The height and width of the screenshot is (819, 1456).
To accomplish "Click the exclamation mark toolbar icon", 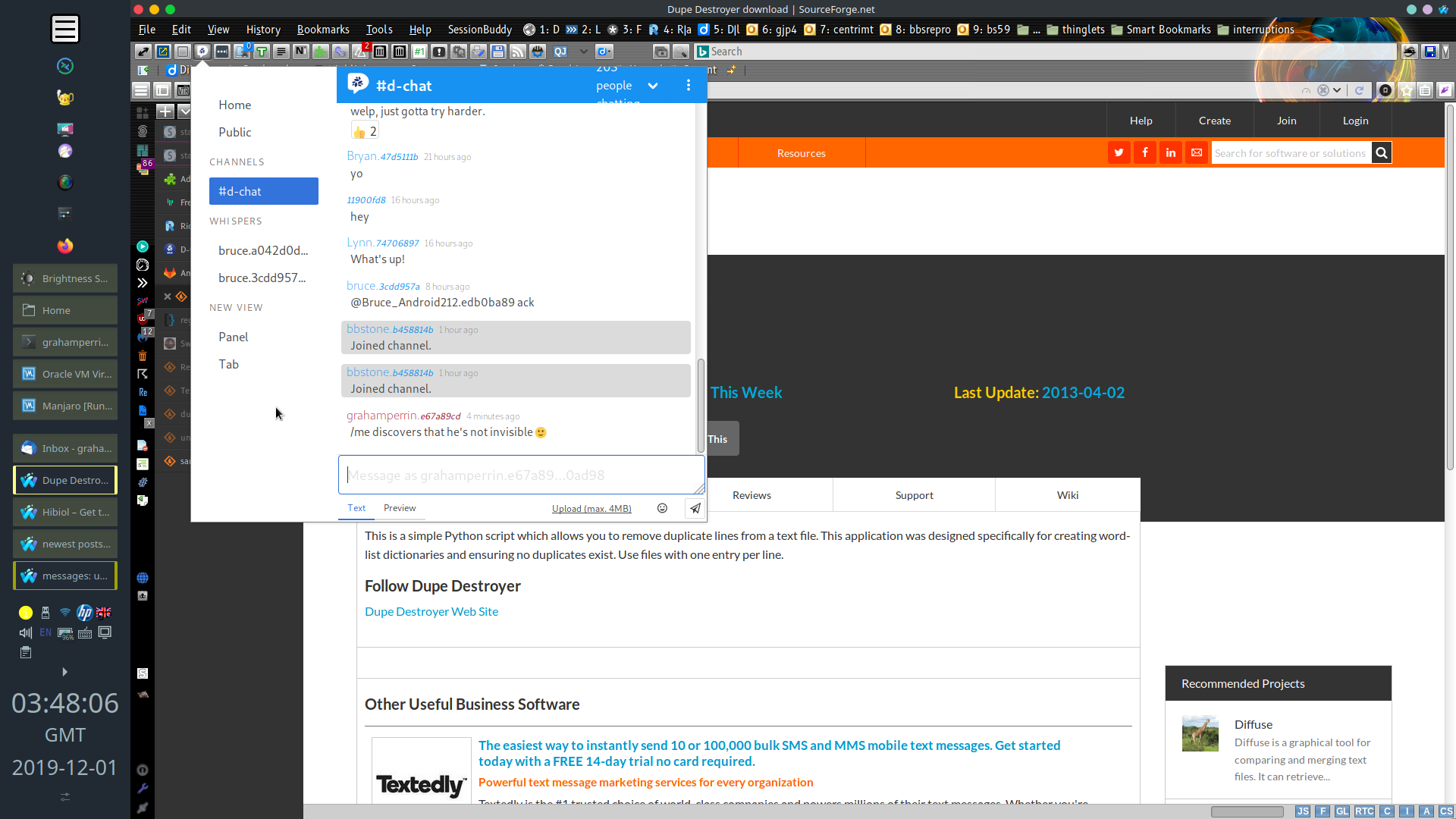I will point(439,52).
